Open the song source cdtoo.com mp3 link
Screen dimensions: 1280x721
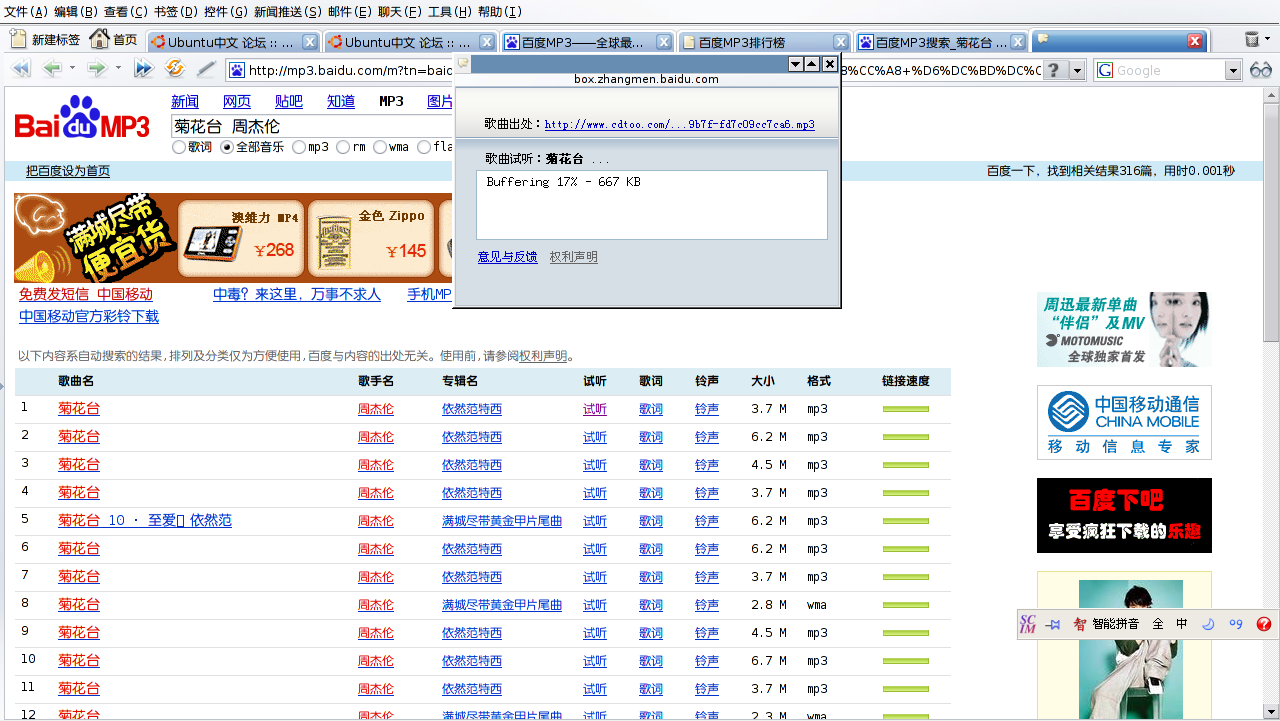680,125
